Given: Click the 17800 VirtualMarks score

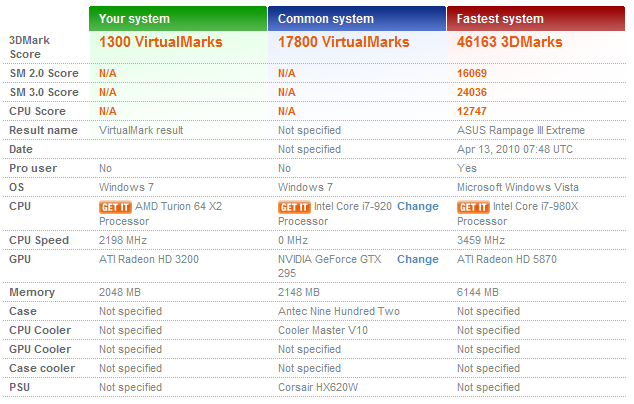Looking at the screenshot, I should tap(343, 42).
